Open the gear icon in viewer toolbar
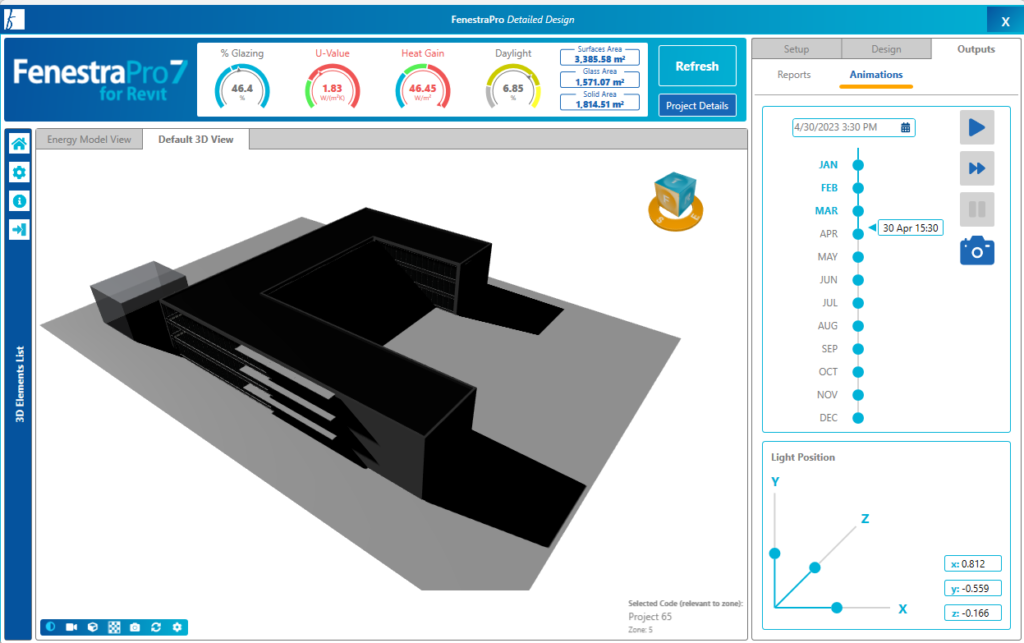Viewport: 1024px width, 643px height. (x=177, y=627)
